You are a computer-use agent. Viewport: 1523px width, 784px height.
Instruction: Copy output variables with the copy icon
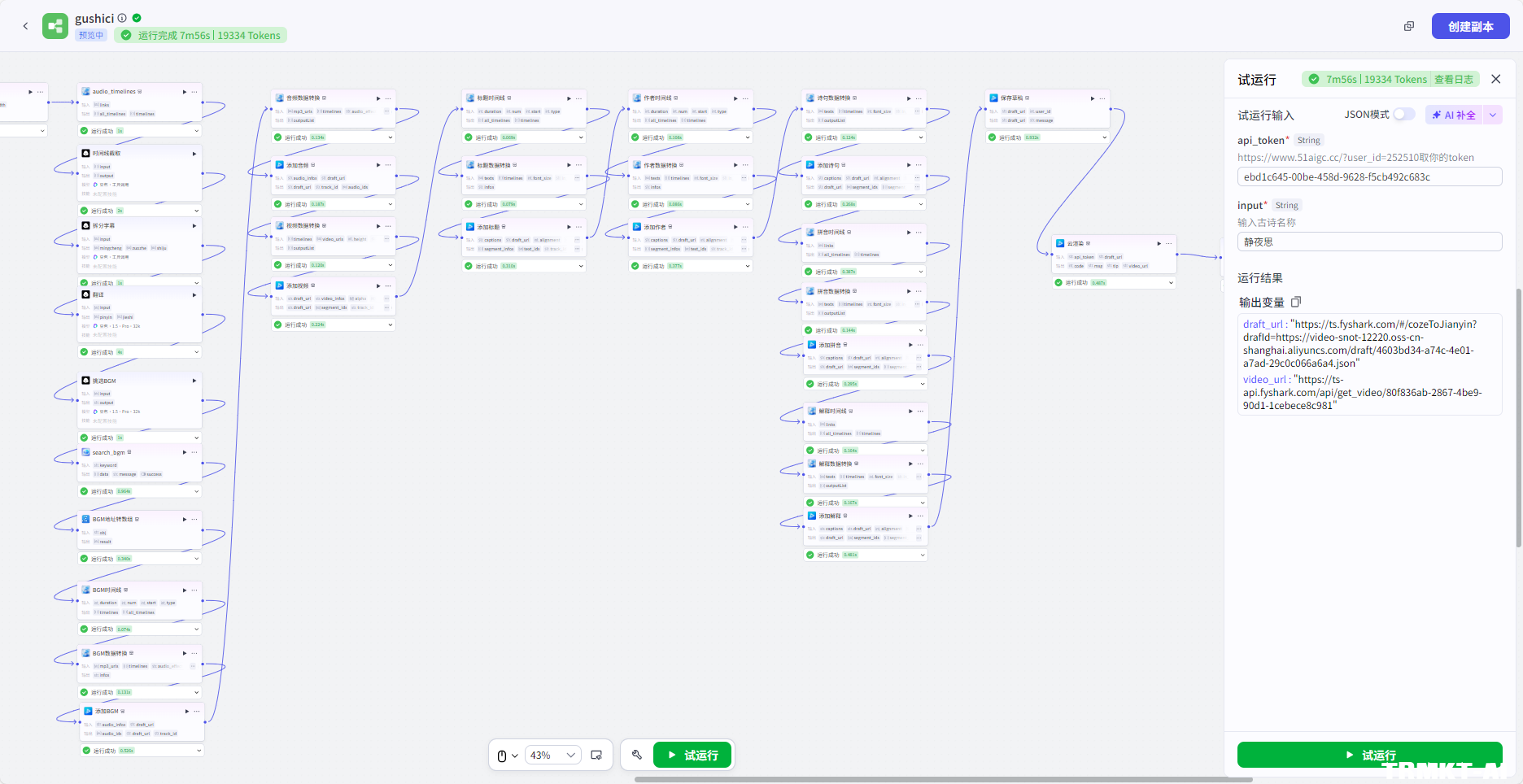1296,302
